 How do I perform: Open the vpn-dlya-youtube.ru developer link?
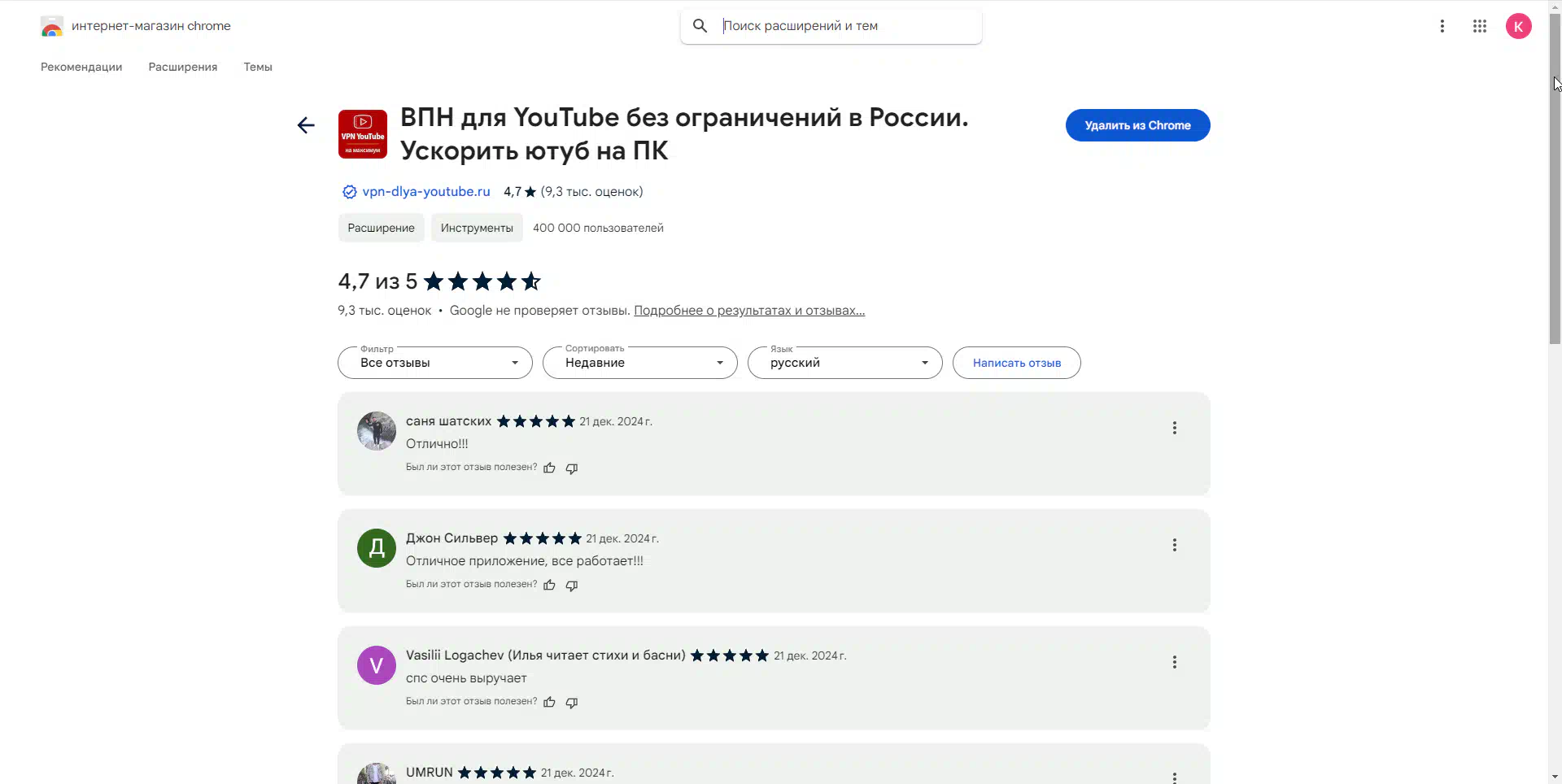pos(426,192)
